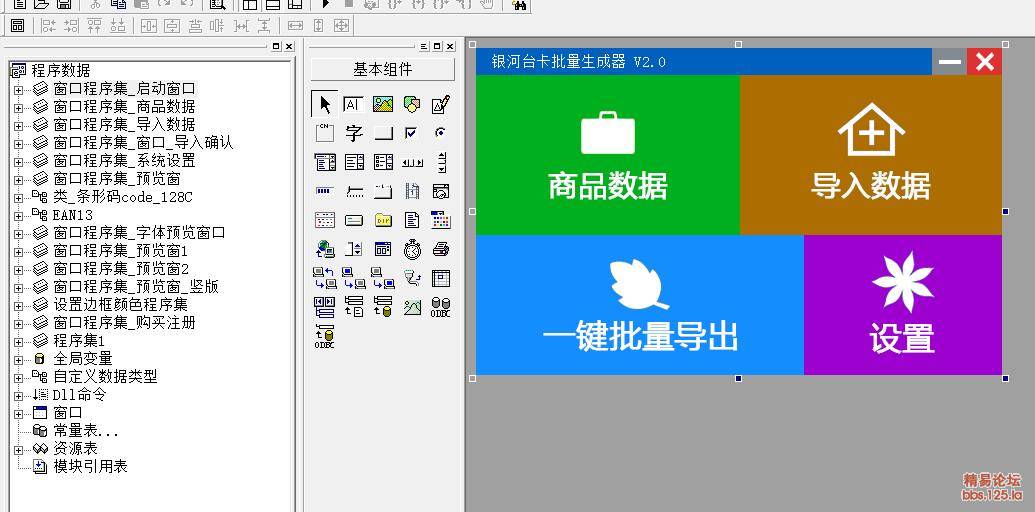Select 自定义数据类型 in tree
Viewport: 1035px width, 512px height.
coord(106,377)
